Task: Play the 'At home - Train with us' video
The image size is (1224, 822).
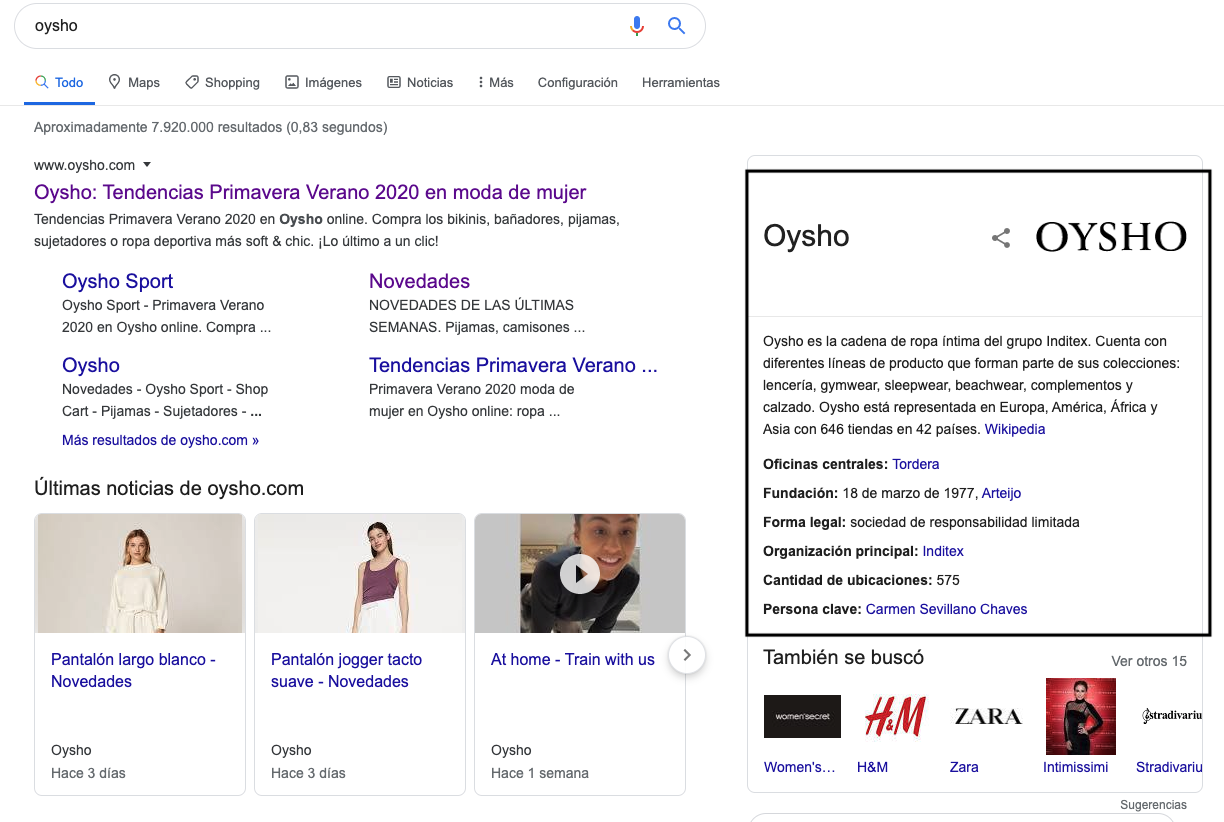Action: [580, 573]
